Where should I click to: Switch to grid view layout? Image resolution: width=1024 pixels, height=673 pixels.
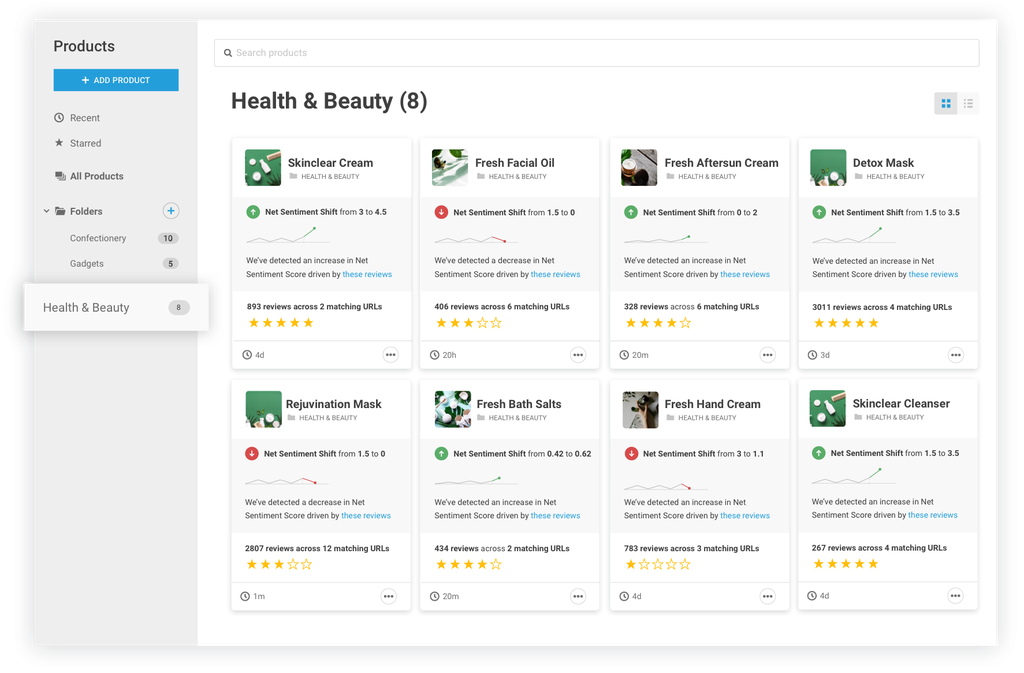(945, 103)
